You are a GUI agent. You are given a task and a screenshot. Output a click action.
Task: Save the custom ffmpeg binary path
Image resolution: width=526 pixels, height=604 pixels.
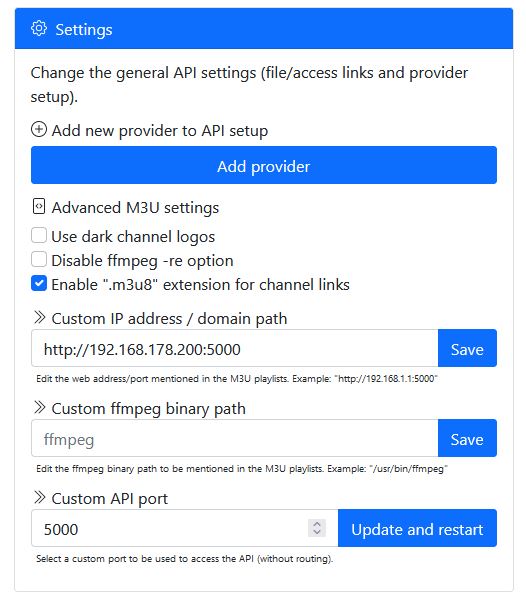coord(467,438)
